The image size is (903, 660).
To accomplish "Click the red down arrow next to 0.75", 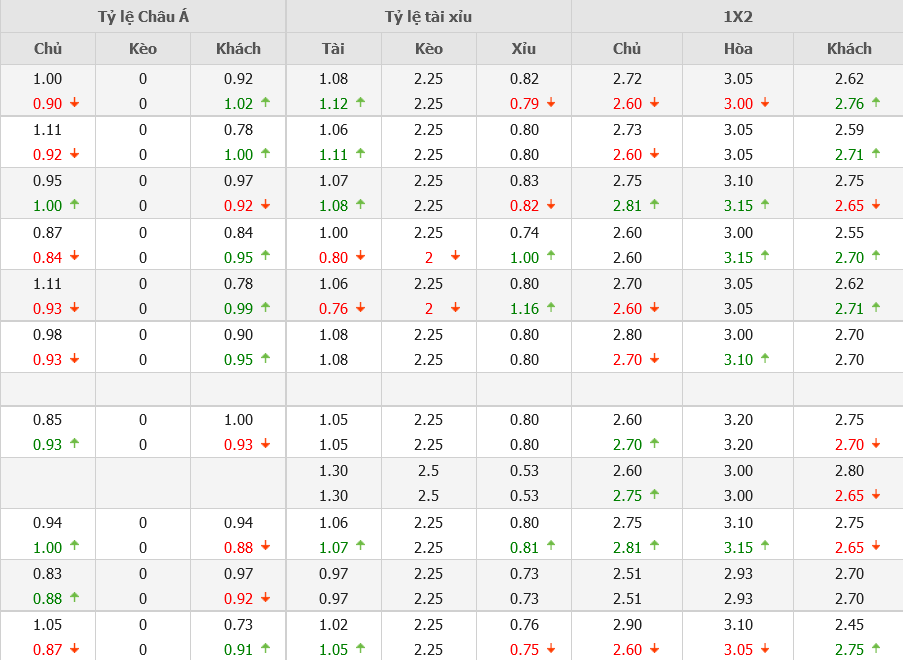I will 551,649.
